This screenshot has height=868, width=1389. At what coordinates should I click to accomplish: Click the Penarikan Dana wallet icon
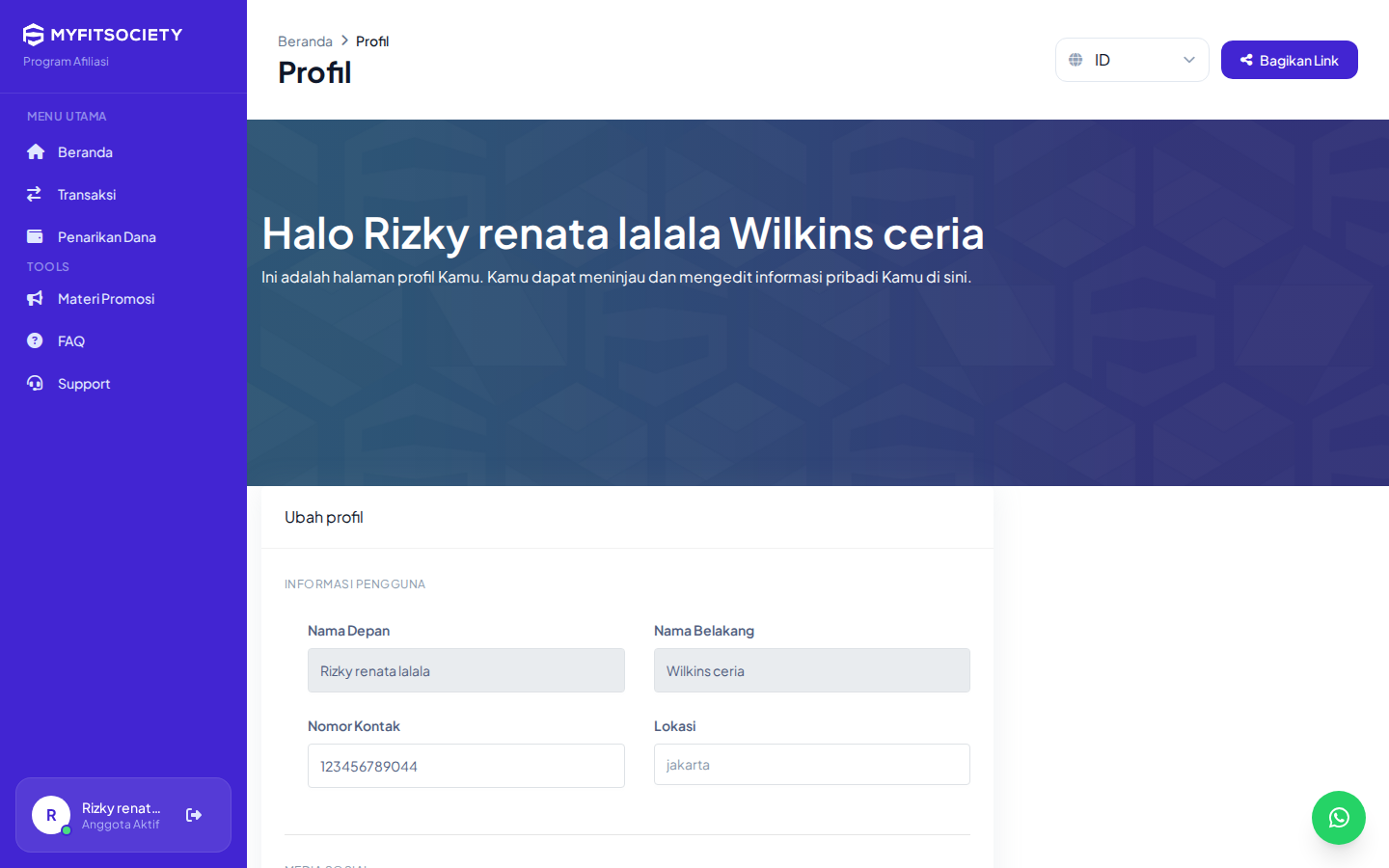click(x=35, y=236)
